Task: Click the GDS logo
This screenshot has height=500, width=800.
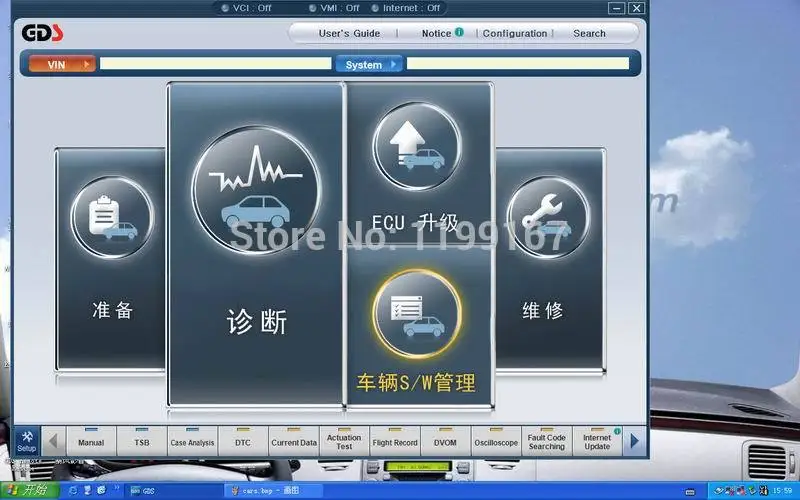Action: pos(42,33)
